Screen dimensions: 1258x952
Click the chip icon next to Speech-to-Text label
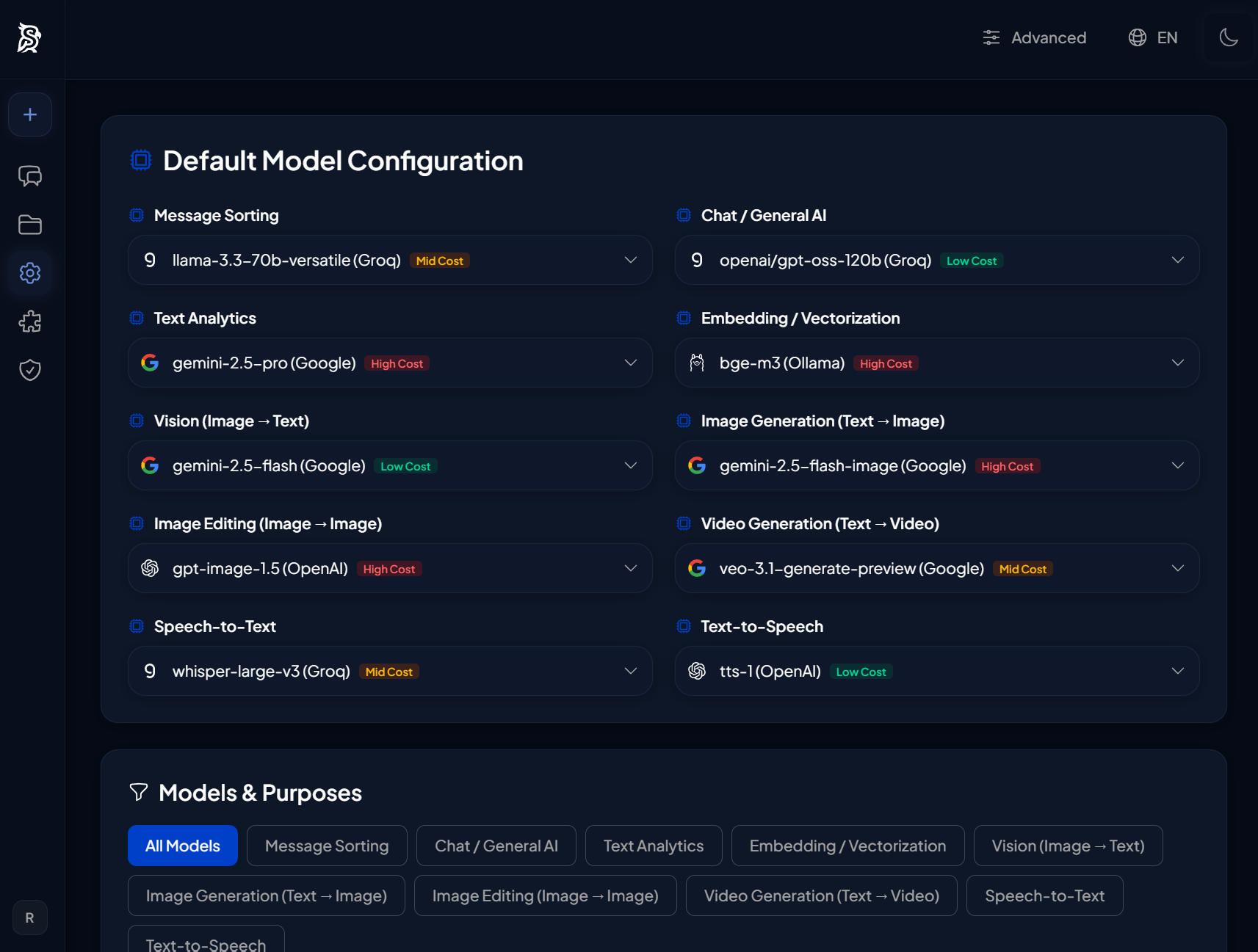(137, 626)
